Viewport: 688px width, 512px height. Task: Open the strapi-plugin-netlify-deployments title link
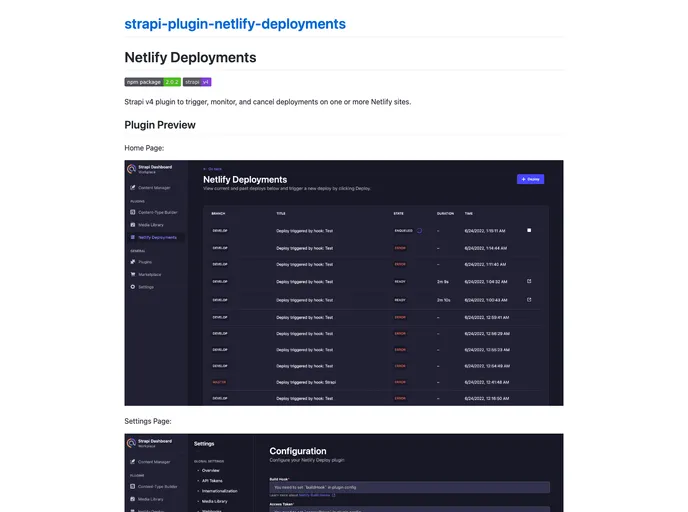tap(235, 24)
